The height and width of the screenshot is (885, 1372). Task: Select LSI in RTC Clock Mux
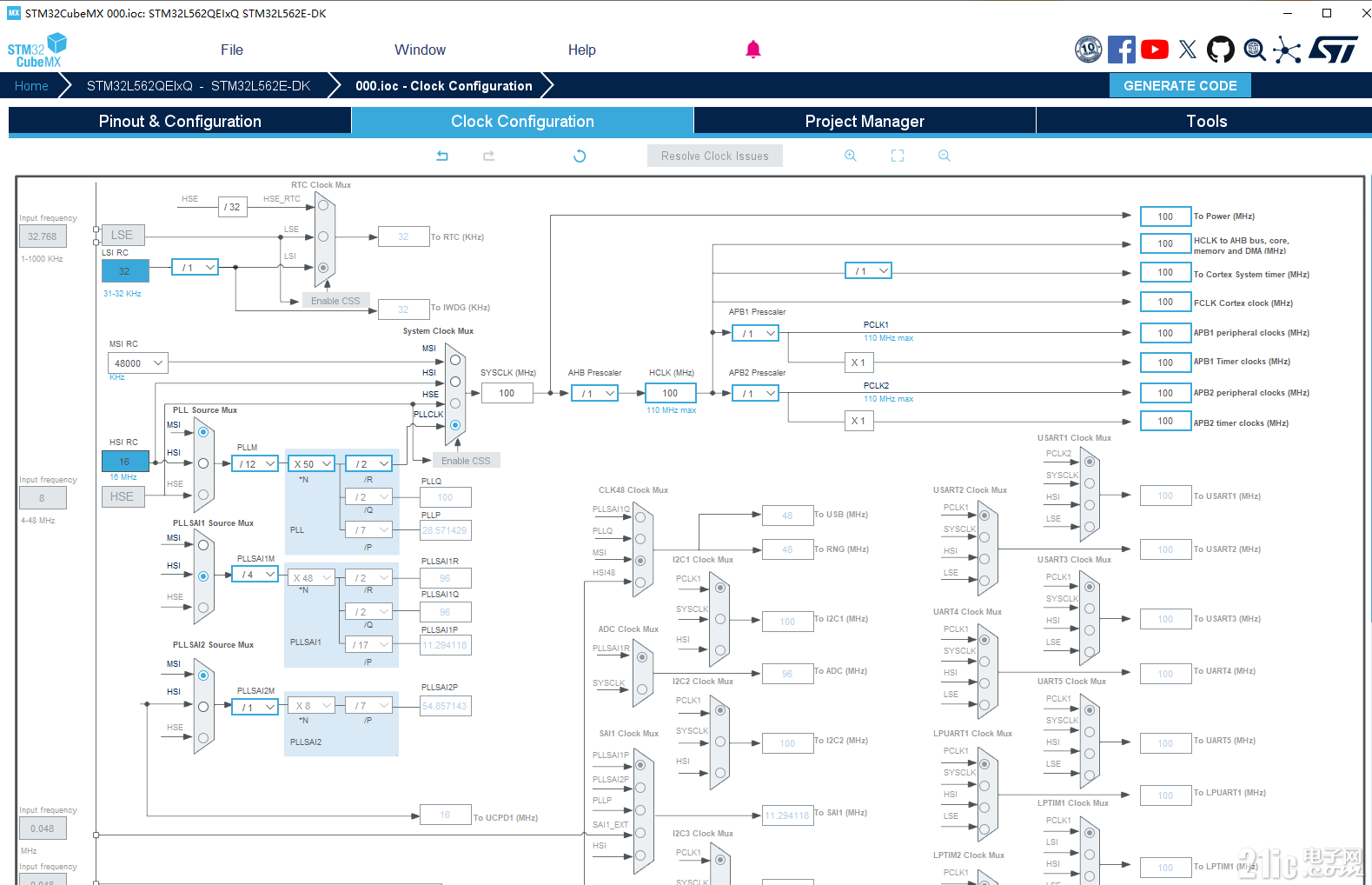(323, 268)
